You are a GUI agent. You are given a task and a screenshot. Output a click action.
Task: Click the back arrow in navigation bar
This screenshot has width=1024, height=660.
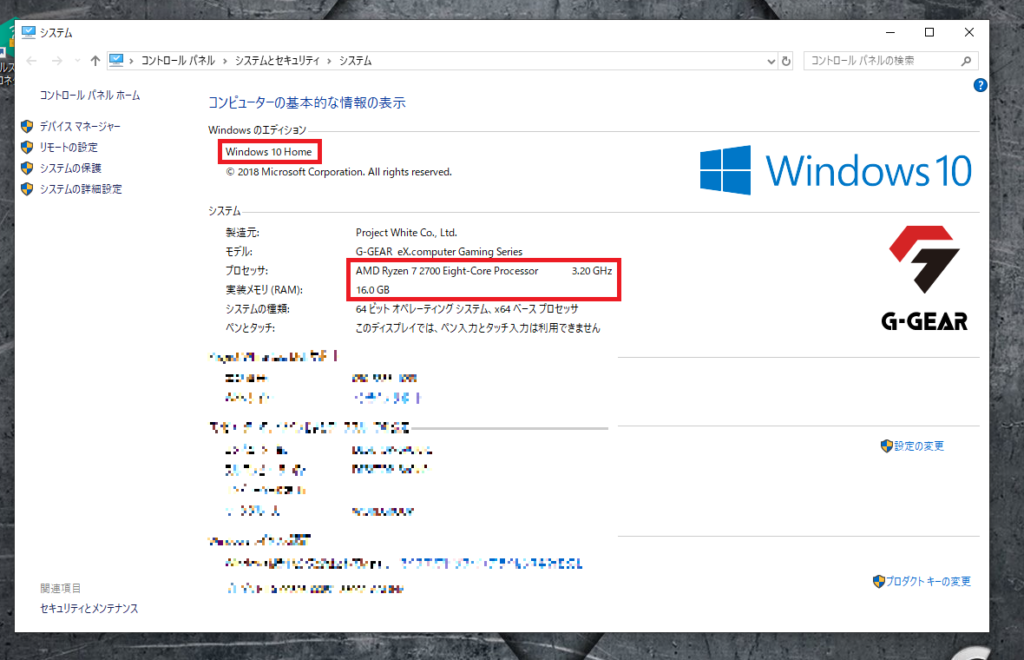(x=31, y=61)
